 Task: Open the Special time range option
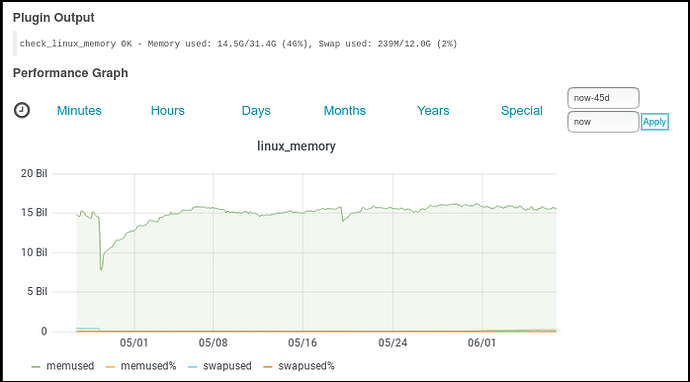521,110
